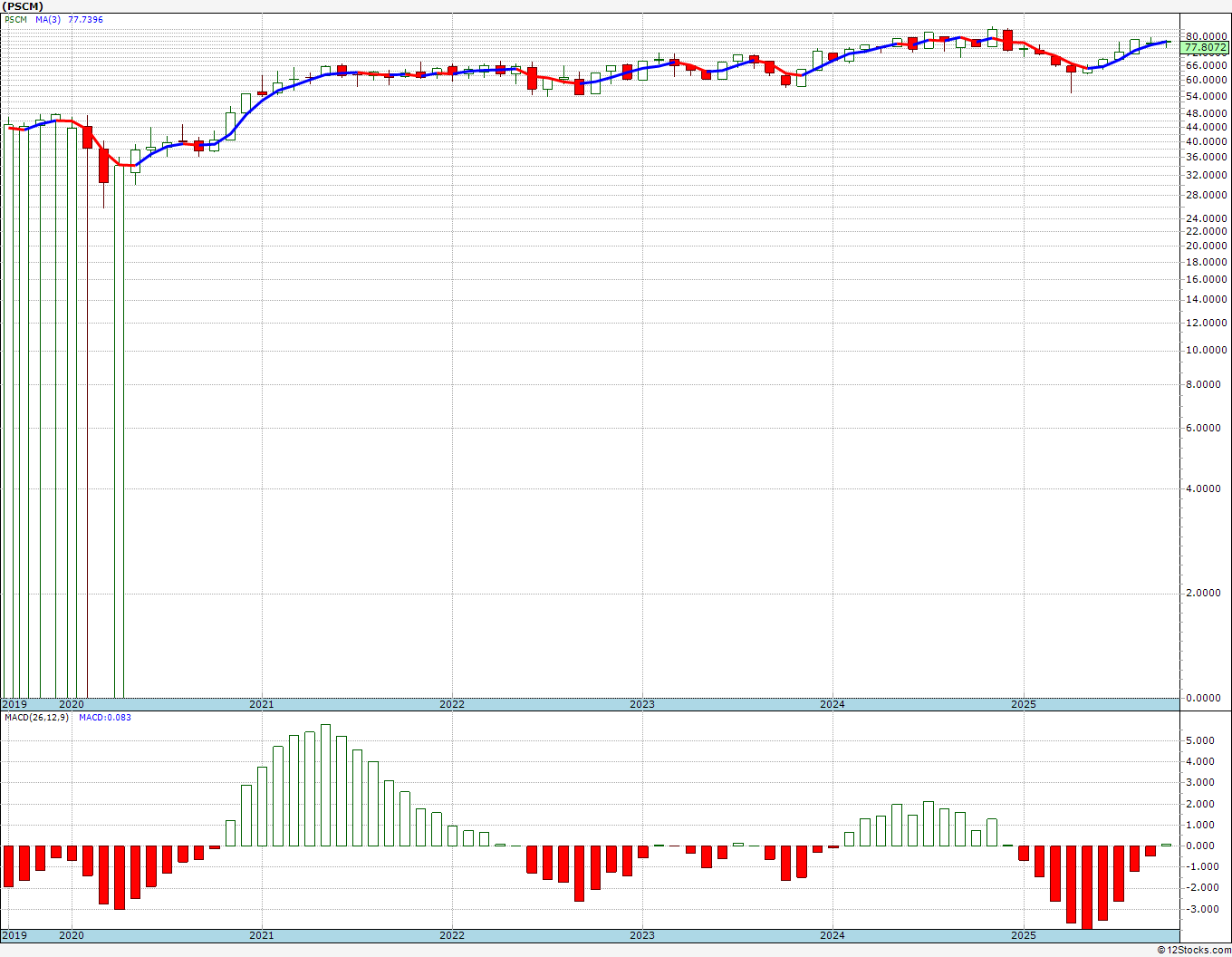Click the 32.0000 price axis label

[1207, 175]
